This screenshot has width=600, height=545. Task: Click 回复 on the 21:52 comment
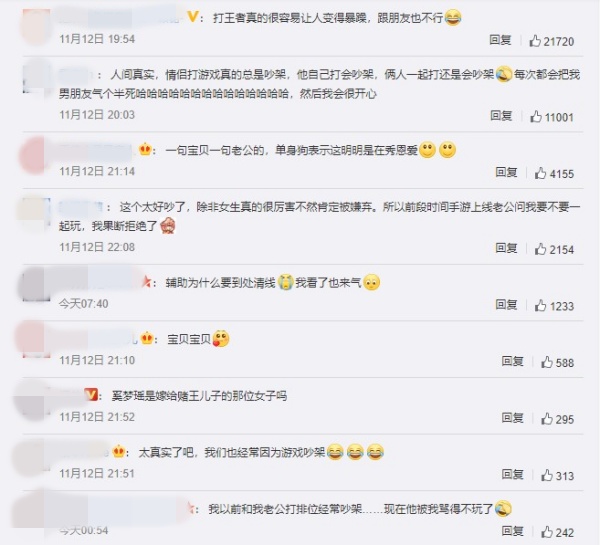tap(512, 418)
